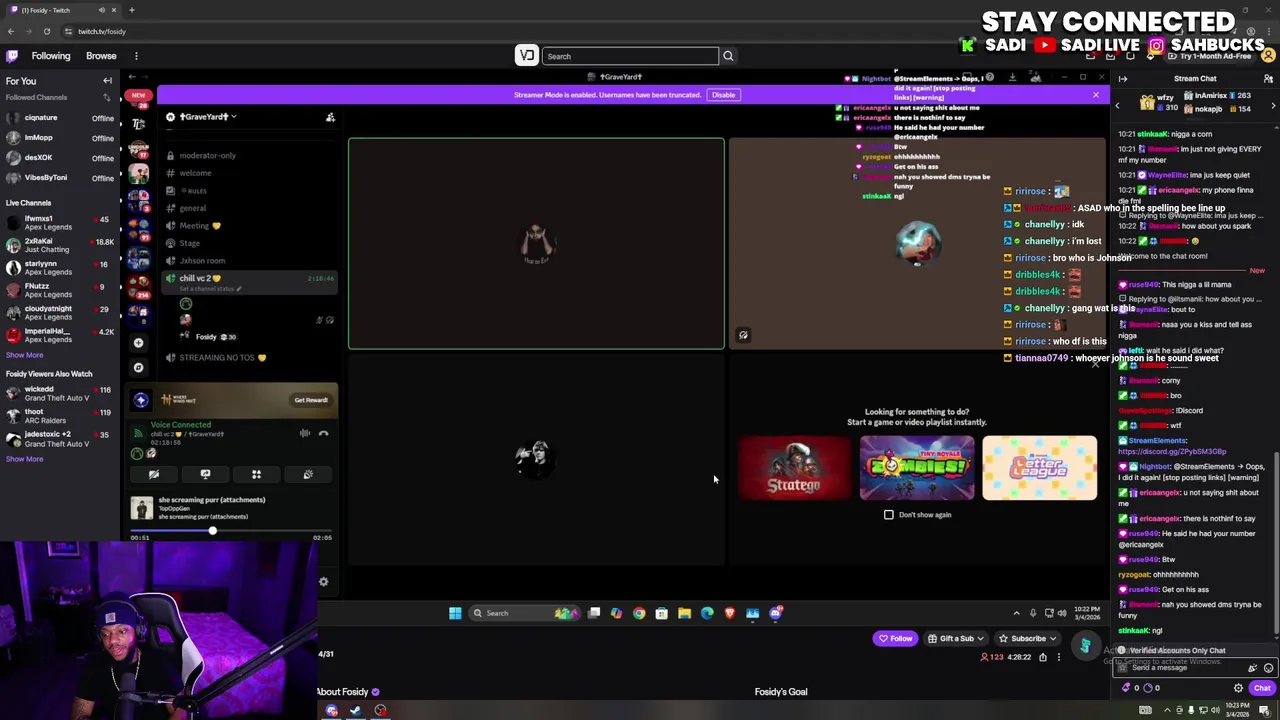Viewport: 1280px width, 720px height.
Task: Open the Subscribe dropdown
Action: click(1028, 639)
